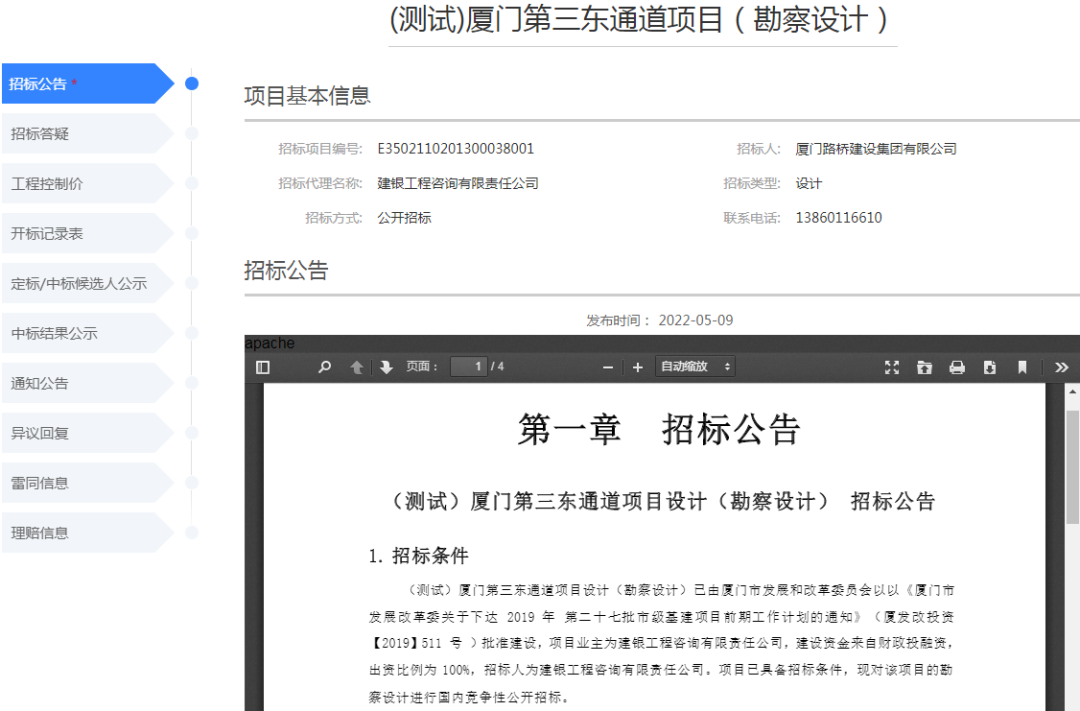Viewport: 1080px width, 711px height.
Task: Toggle the PDF viewer sidebar
Action: (263, 367)
